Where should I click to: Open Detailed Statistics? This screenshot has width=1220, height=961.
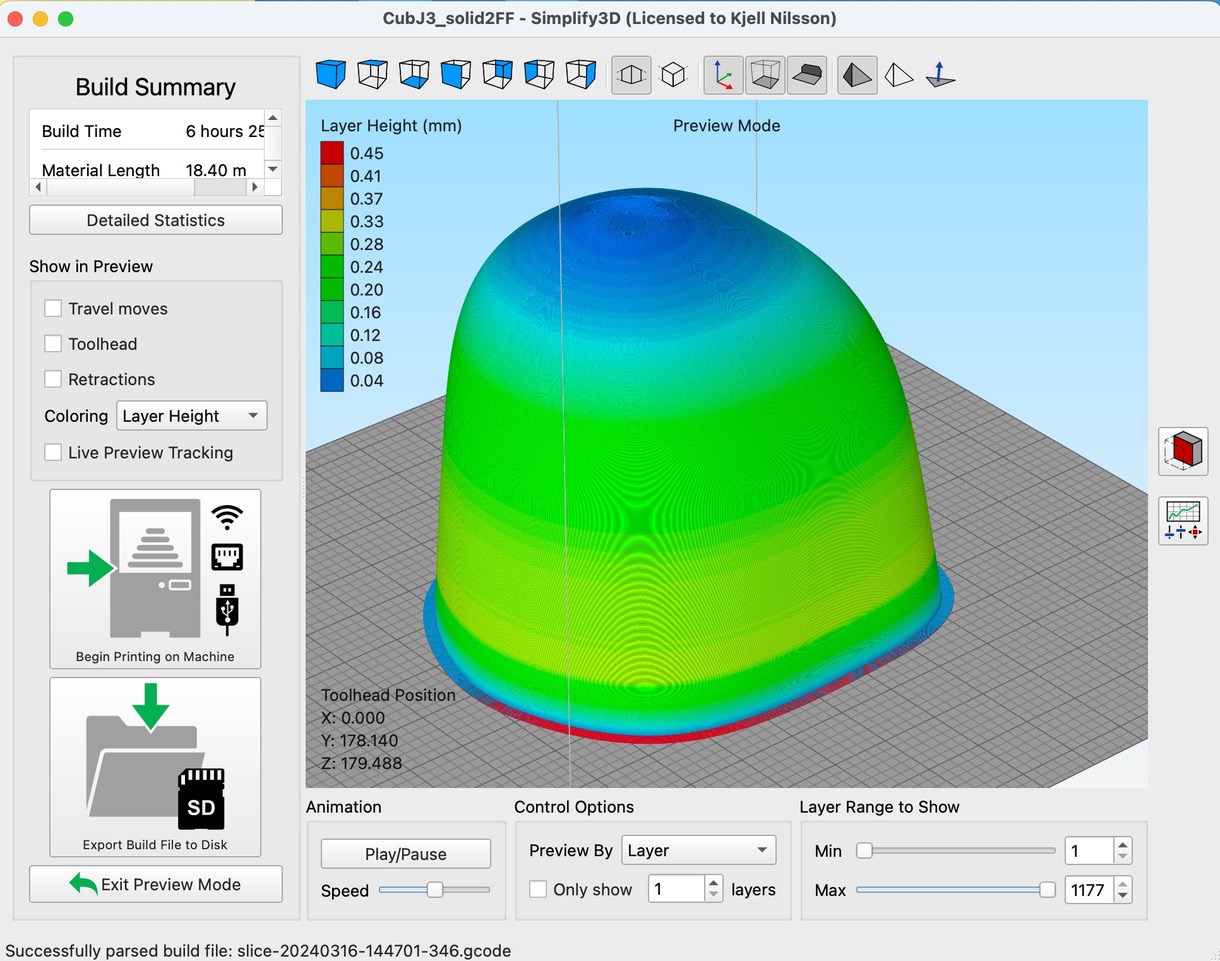pos(156,220)
